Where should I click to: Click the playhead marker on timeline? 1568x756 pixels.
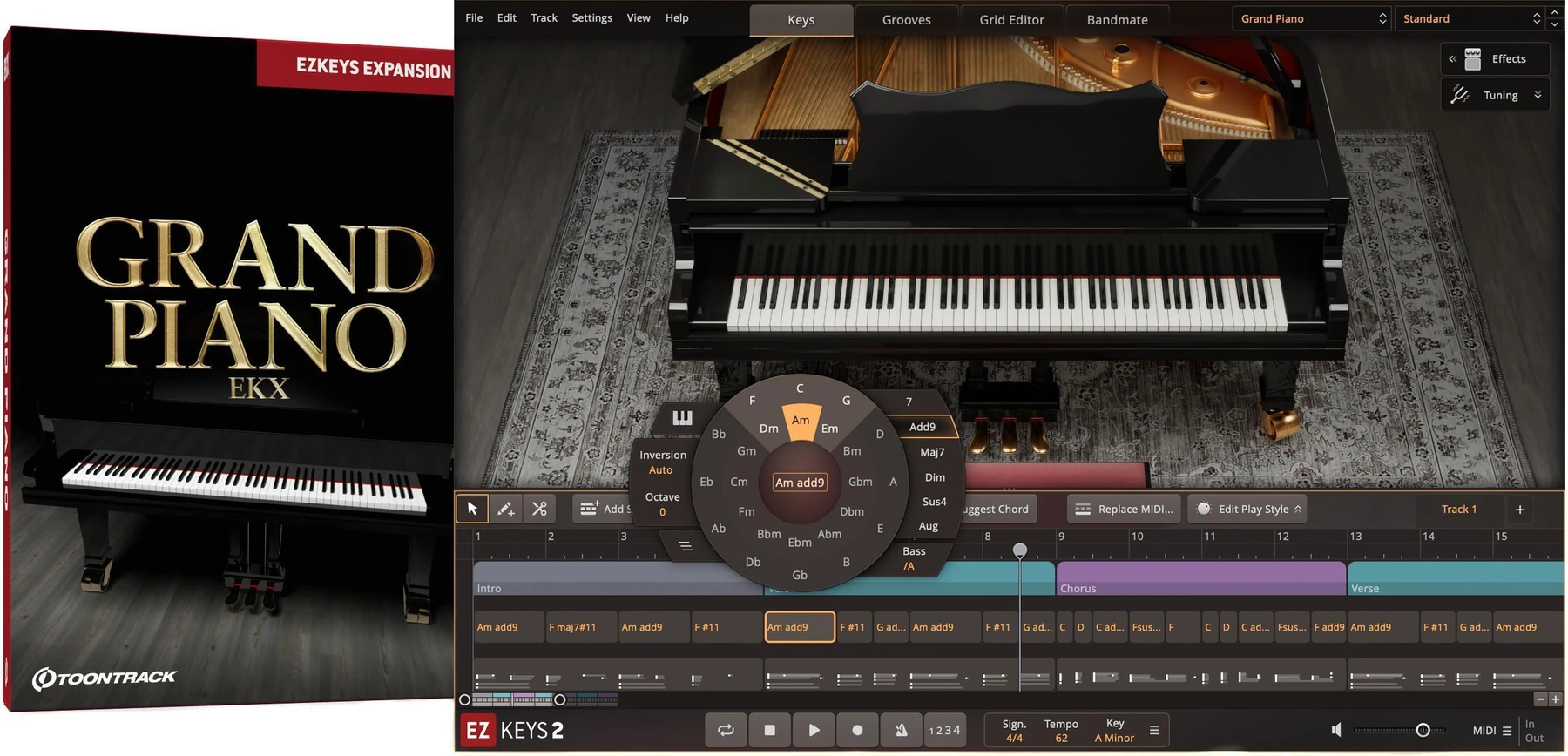(x=1020, y=550)
